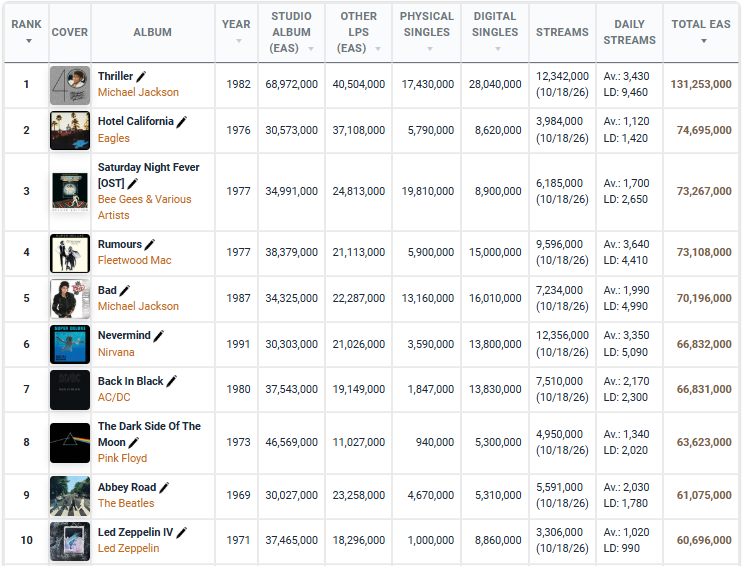The width and height of the screenshot is (742, 566).
Task: Open the Back In Black cover thumbnail
Action: tap(70, 390)
